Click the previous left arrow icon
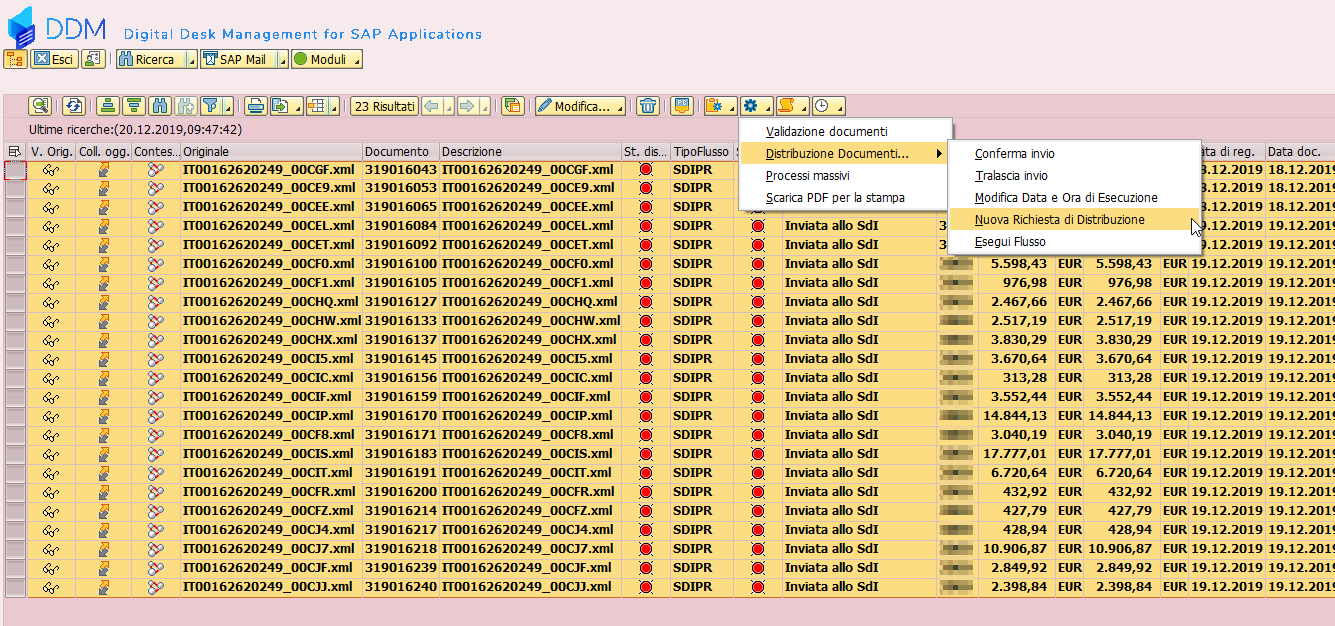1335x626 pixels. point(432,106)
